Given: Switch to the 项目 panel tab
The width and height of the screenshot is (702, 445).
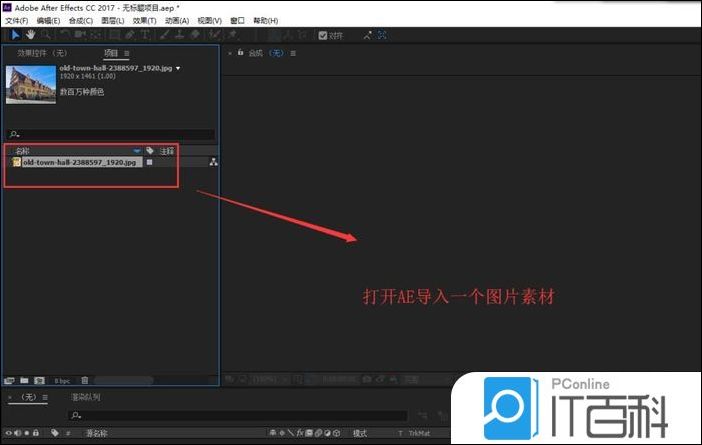Looking at the screenshot, I should coord(111,53).
